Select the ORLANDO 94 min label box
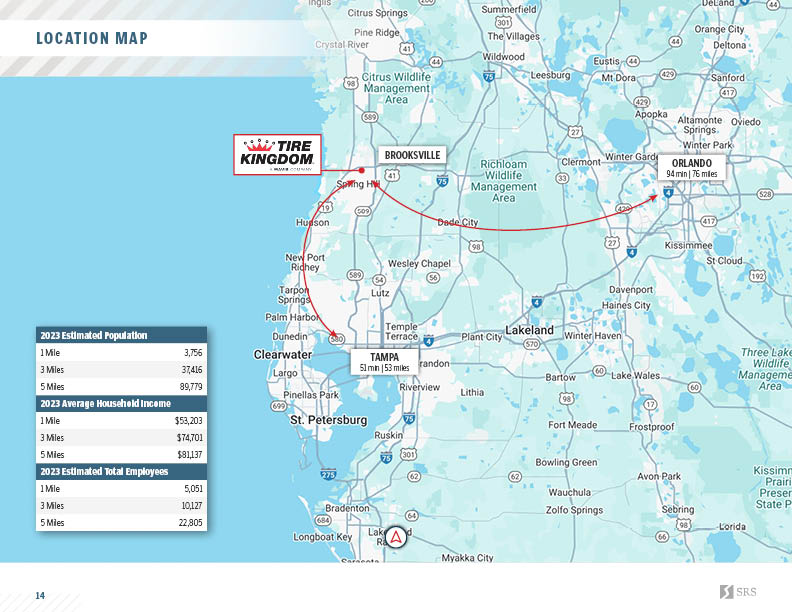Image resolution: width=792 pixels, height=612 pixels. [691, 168]
